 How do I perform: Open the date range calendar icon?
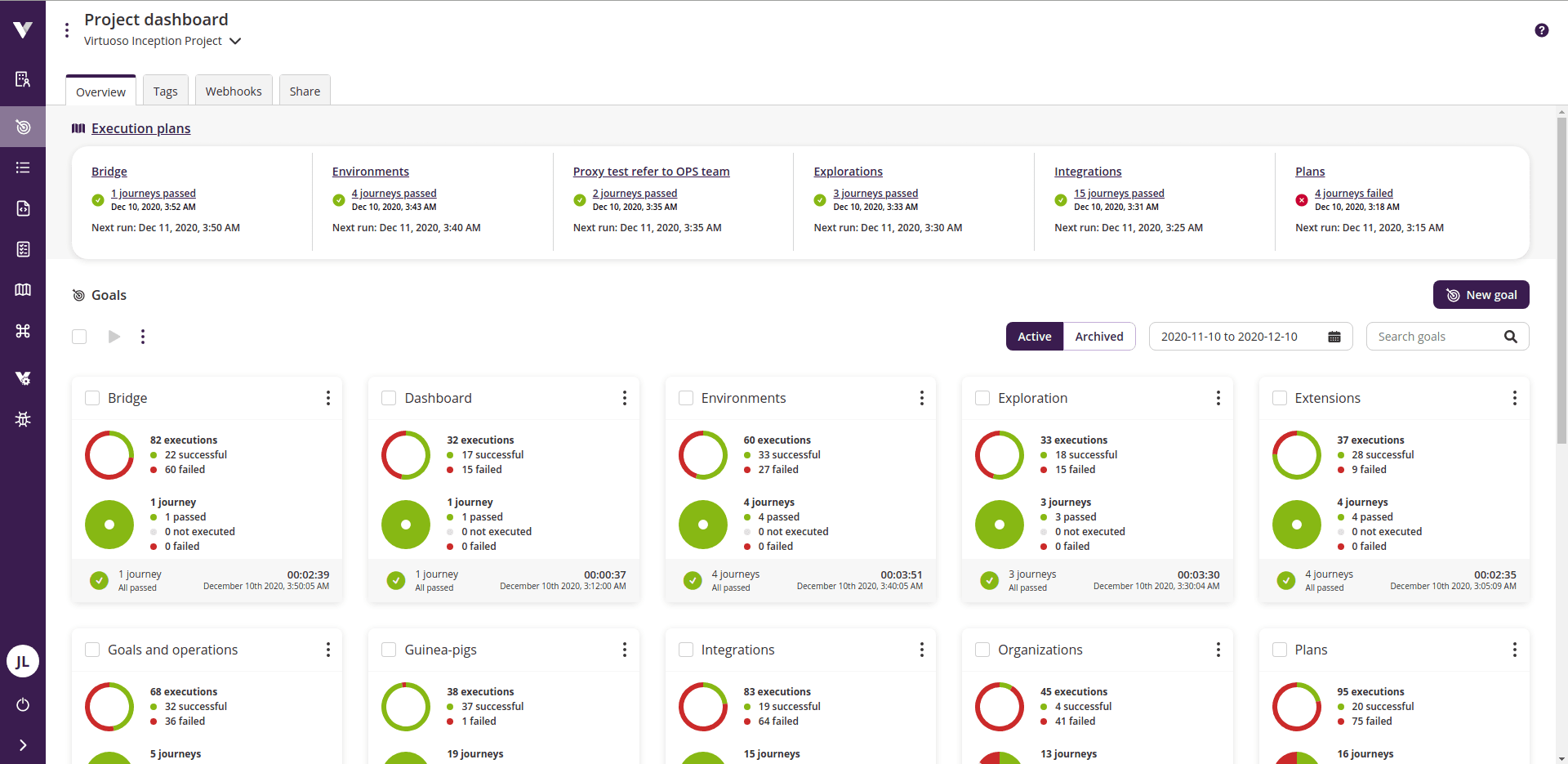pyautogui.click(x=1334, y=337)
